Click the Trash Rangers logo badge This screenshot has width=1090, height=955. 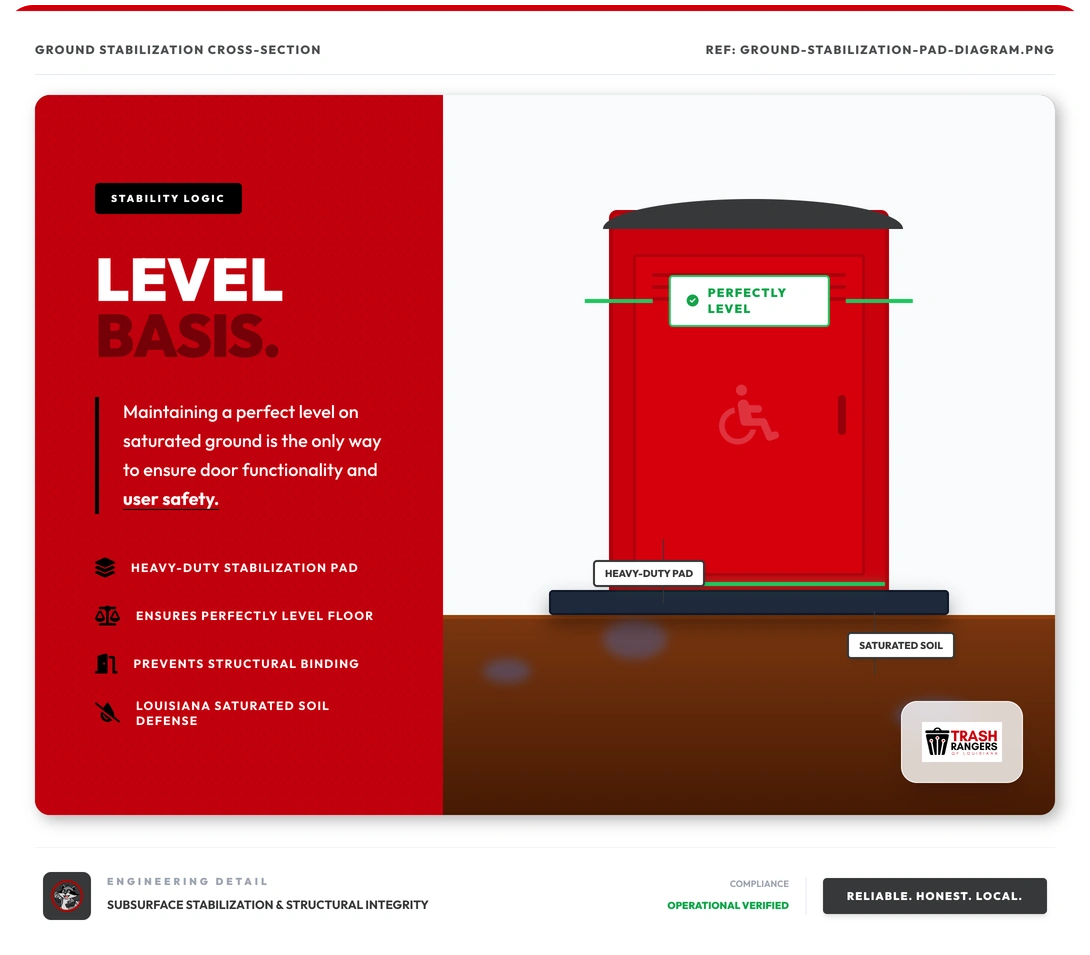coord(961,742)
